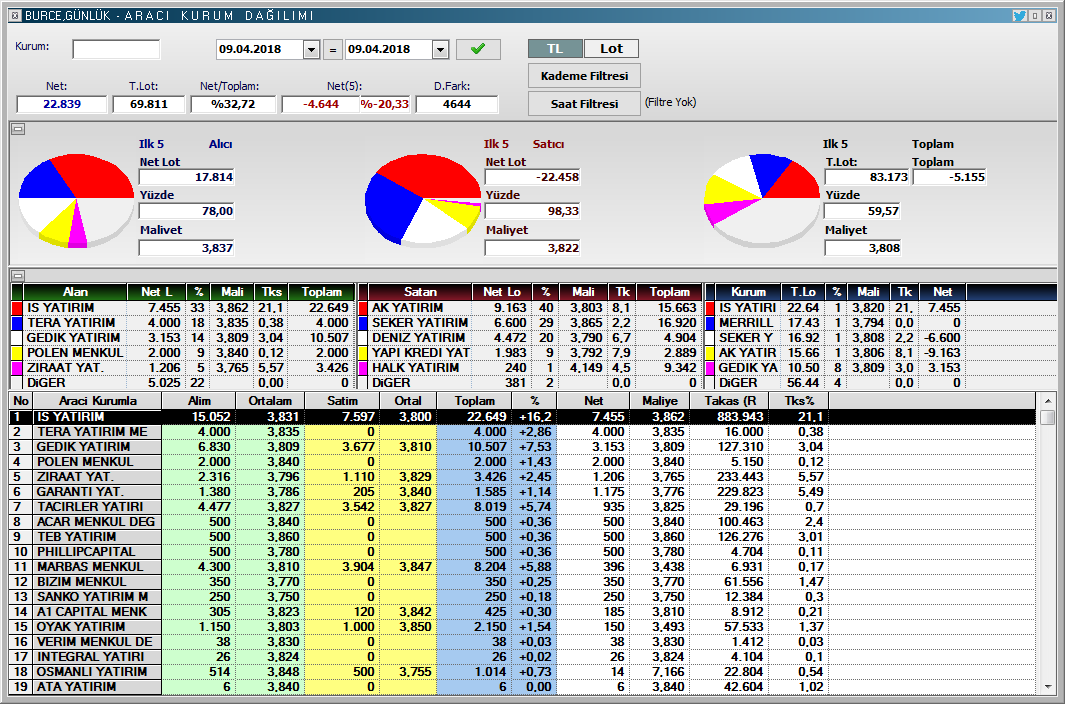This screenshot has height=704, width=1065.
Task: Select ATA YATIRIM row
Action: [x=523, y=686]
